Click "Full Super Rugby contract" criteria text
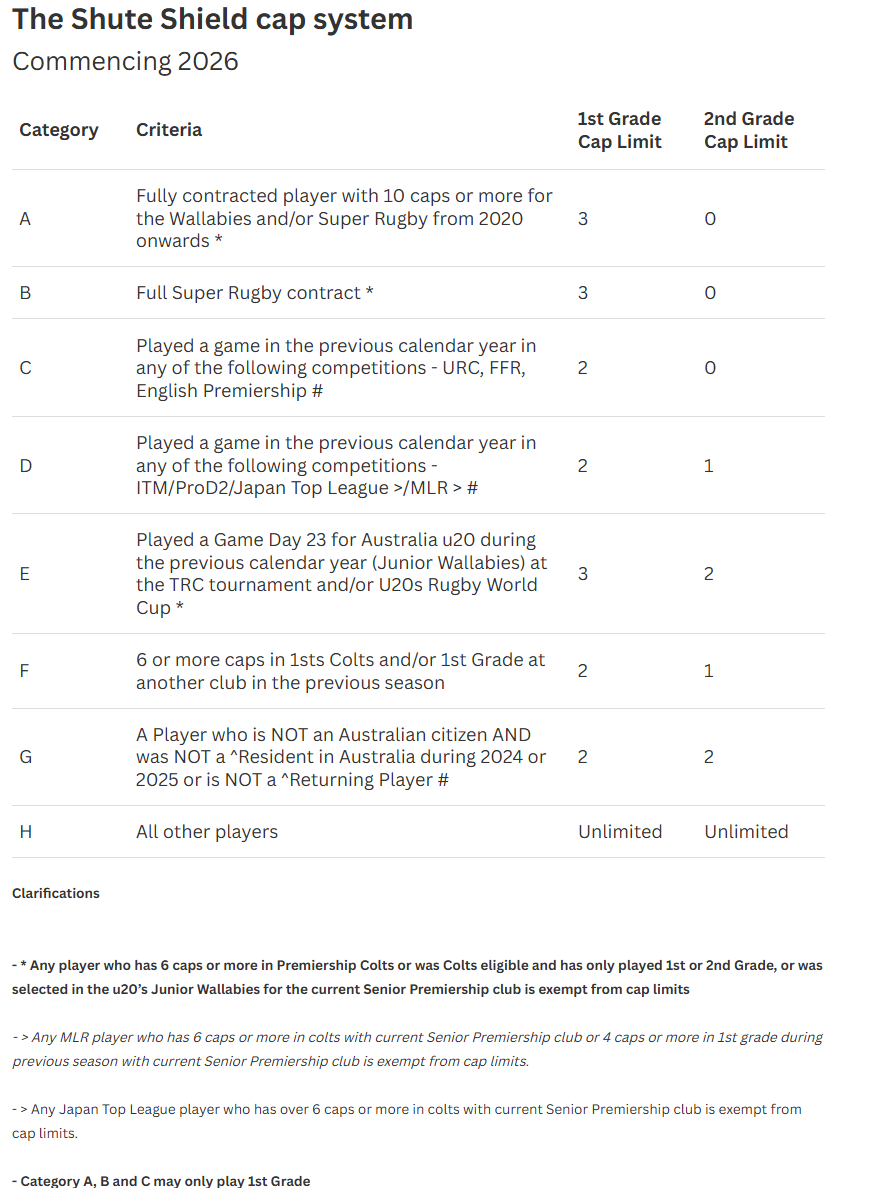Image resolution: width=883 pixels, height=1188 pixels. click(255, 293)
